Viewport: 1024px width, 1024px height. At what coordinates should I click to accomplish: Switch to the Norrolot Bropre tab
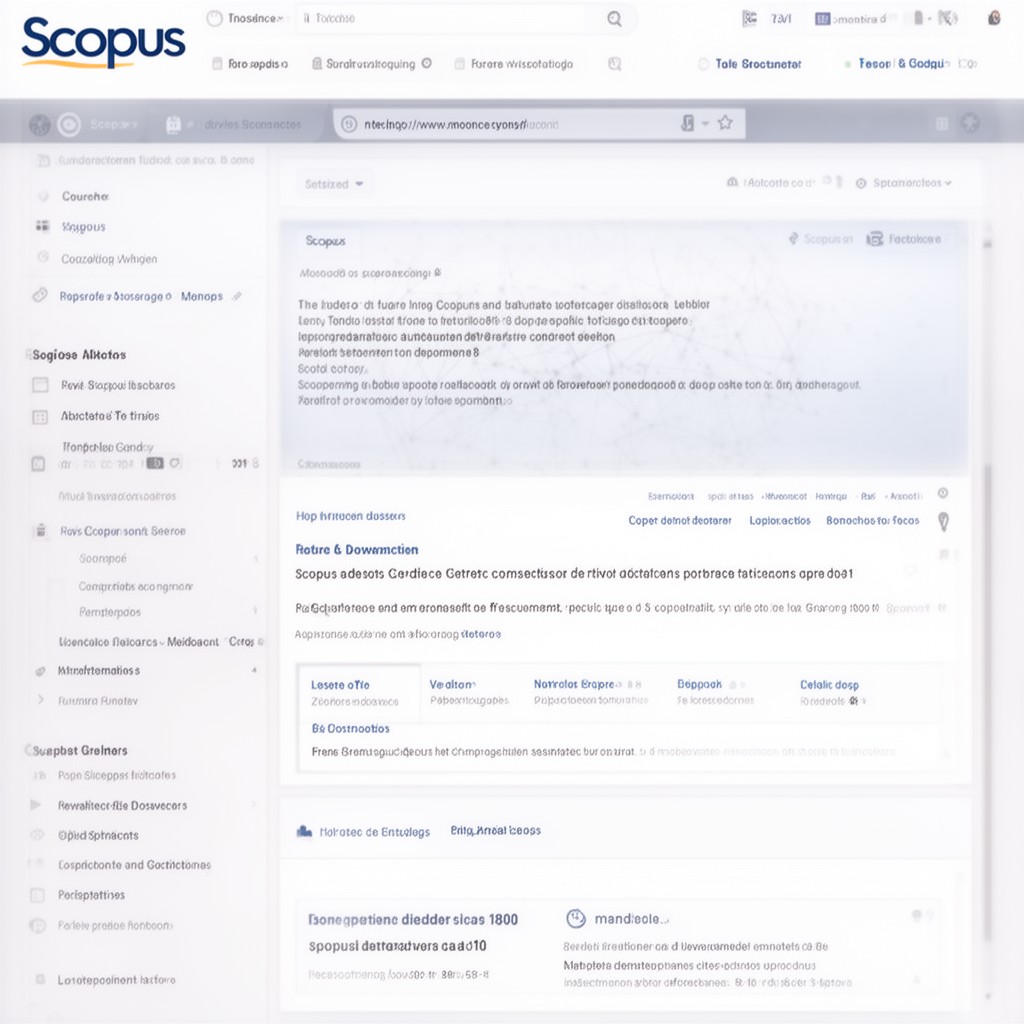tap(591, 692)
